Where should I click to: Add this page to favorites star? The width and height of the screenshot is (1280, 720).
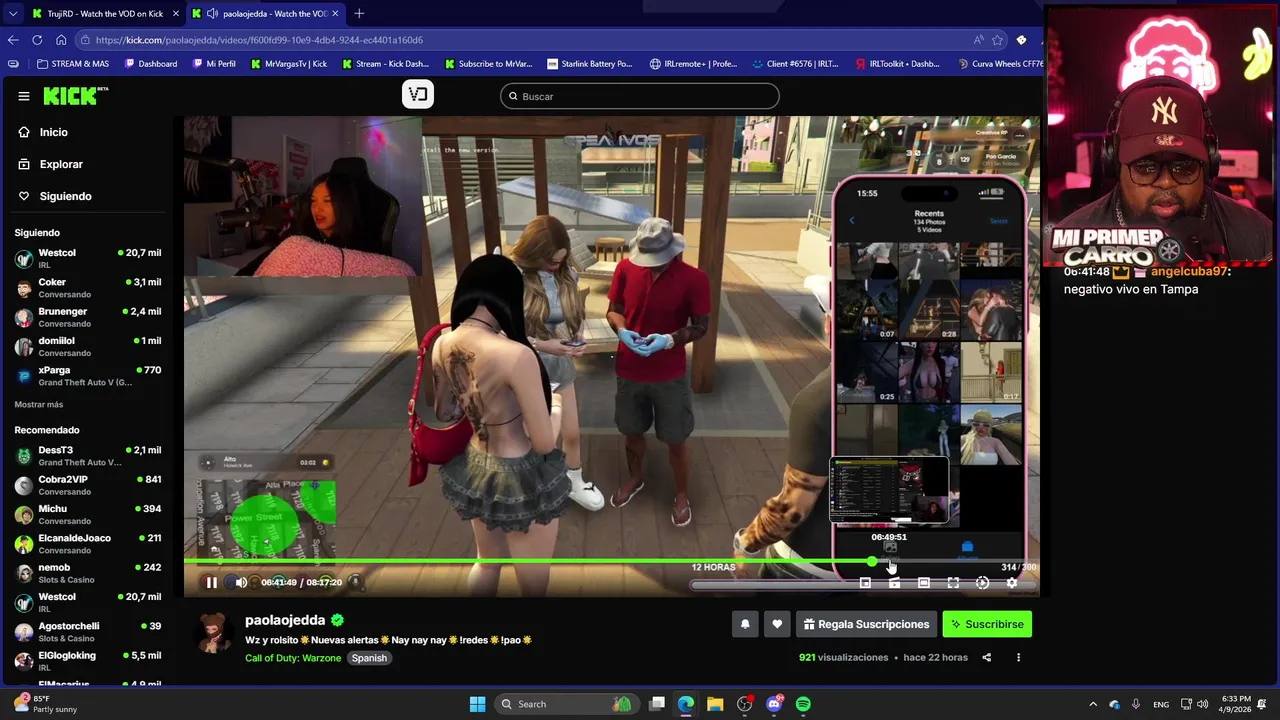coord(997,40)
